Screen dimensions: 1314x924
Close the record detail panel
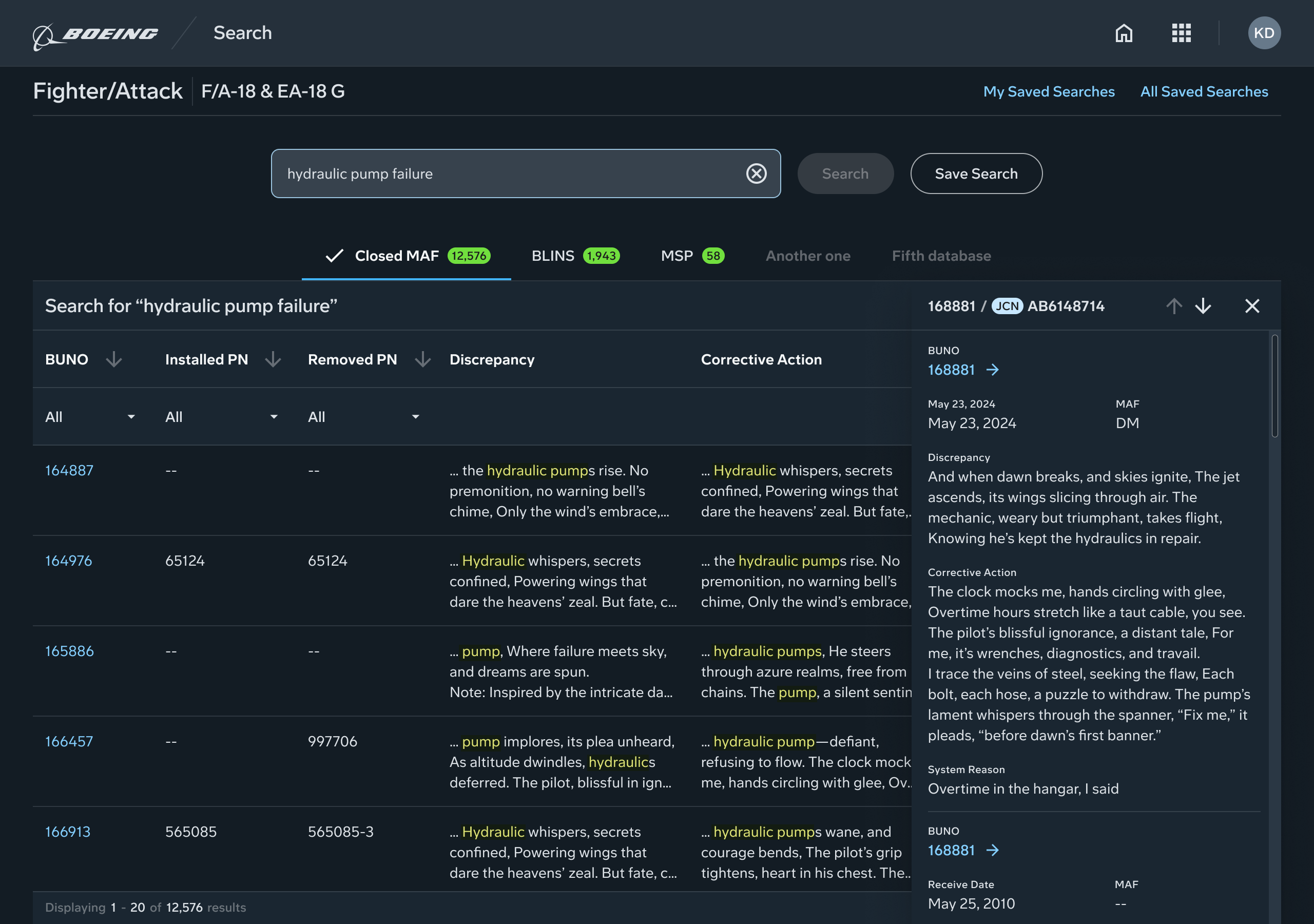(x=1252, y=306)
